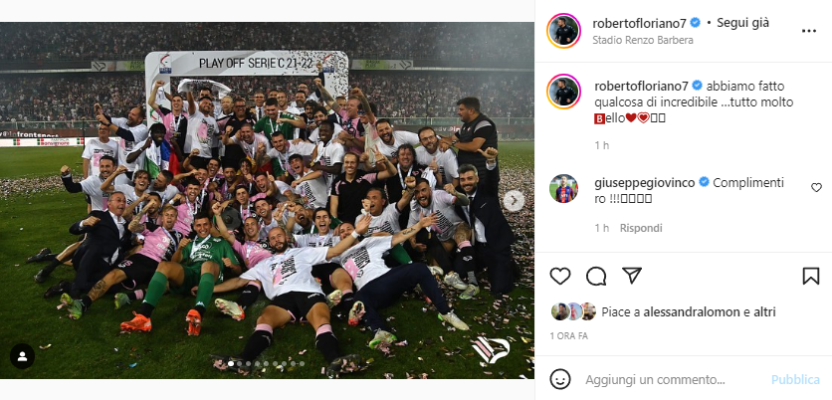
Task: Focus the Aggiungi un commento field
Action: pos(655,380)
